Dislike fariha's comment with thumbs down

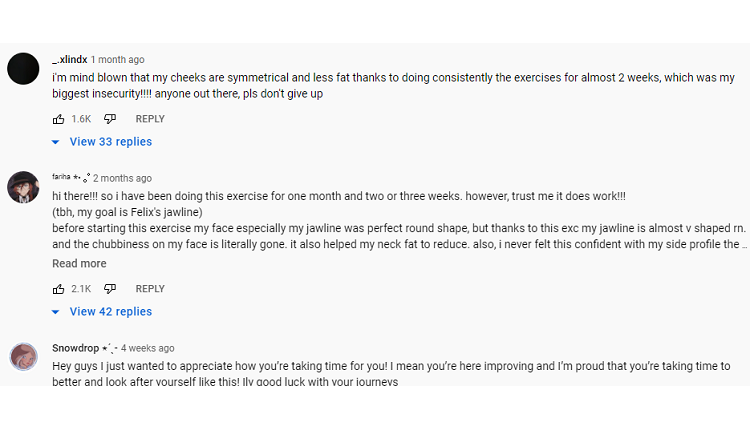pos(110,289)
